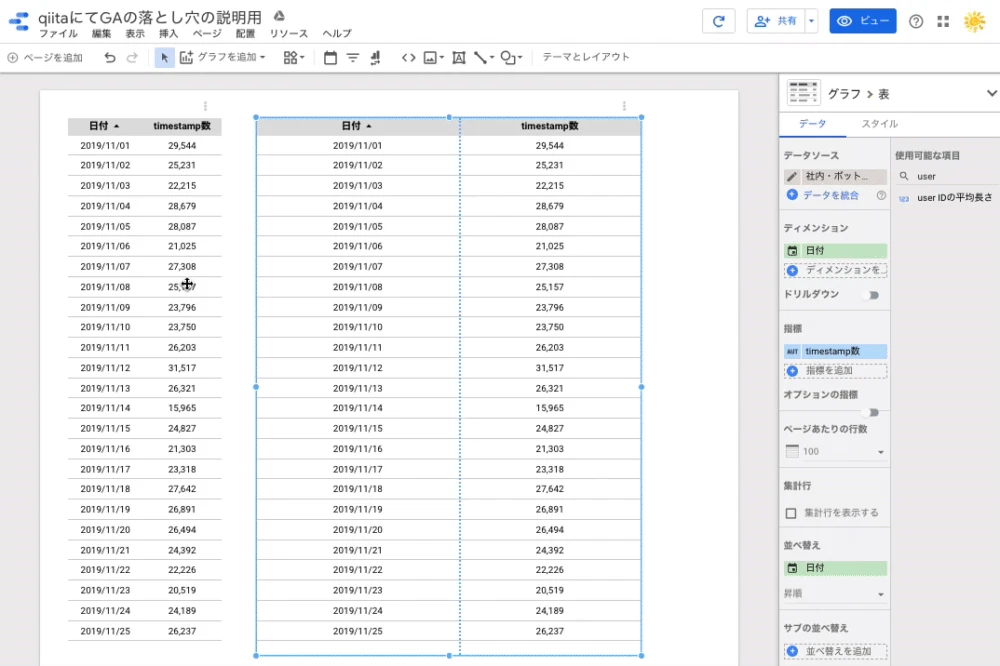Open the Arrange menu
This screenshot has width=1000, height=666.
tap(246, 33)
